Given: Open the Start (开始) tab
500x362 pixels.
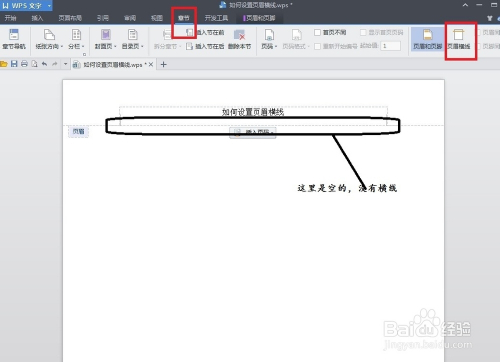Looking at the screenshot, I should (11, 18).
